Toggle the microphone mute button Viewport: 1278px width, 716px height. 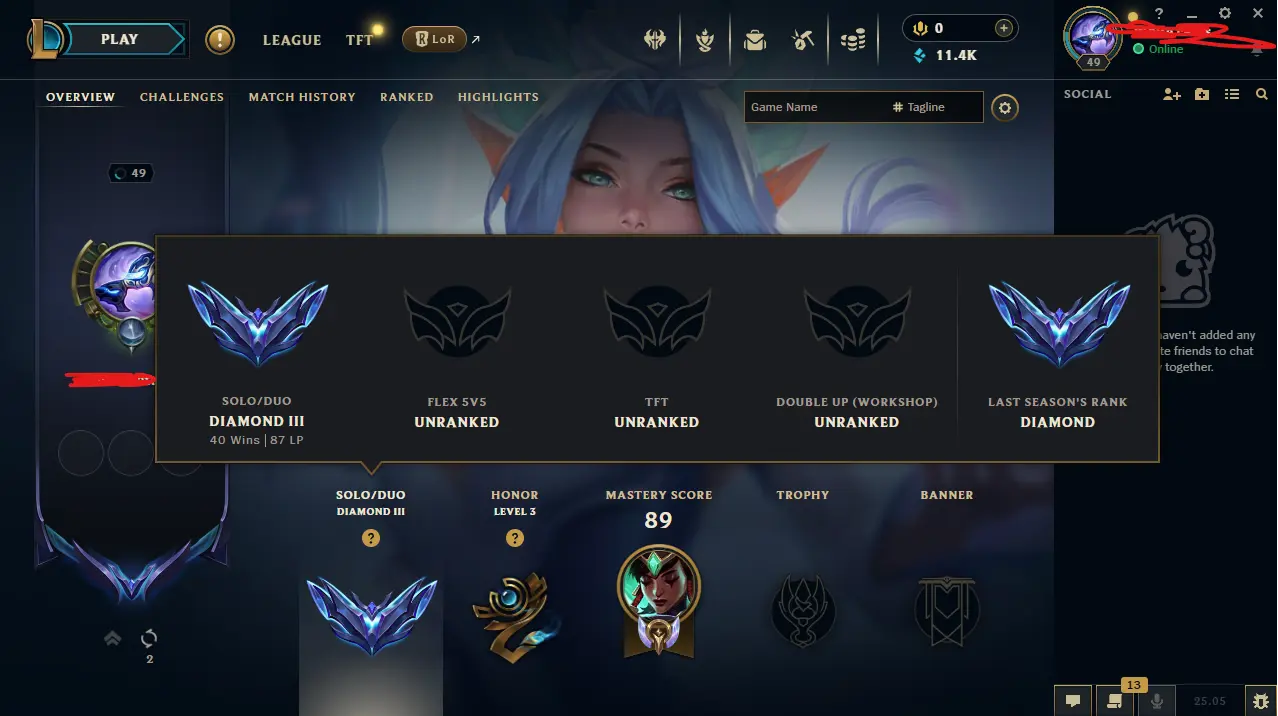1157,701
